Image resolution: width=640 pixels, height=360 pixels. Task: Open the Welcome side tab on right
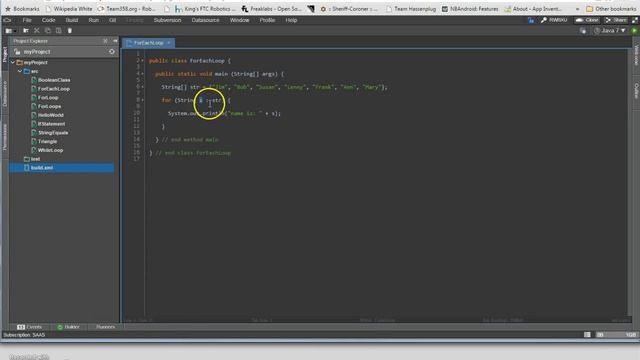[x=636, y=55]
